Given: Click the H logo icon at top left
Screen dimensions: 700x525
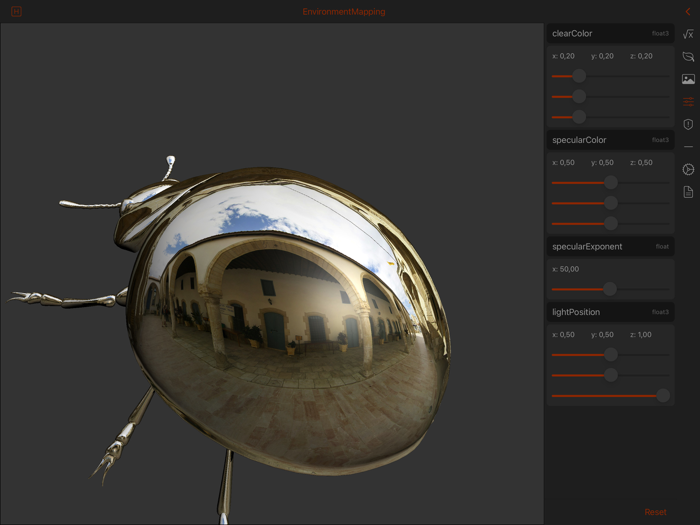Looking at the screenshot, I should [16, 12].
